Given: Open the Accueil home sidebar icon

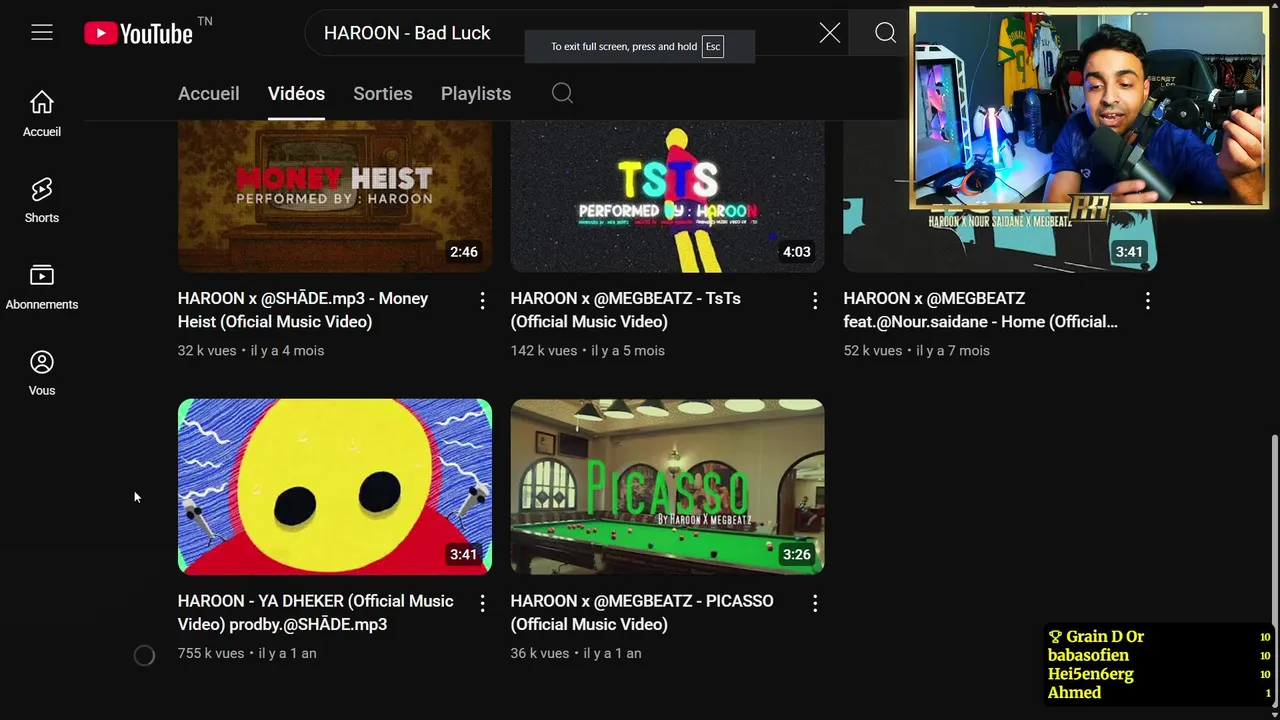Looking at the screenshot, I should [42, 114].
